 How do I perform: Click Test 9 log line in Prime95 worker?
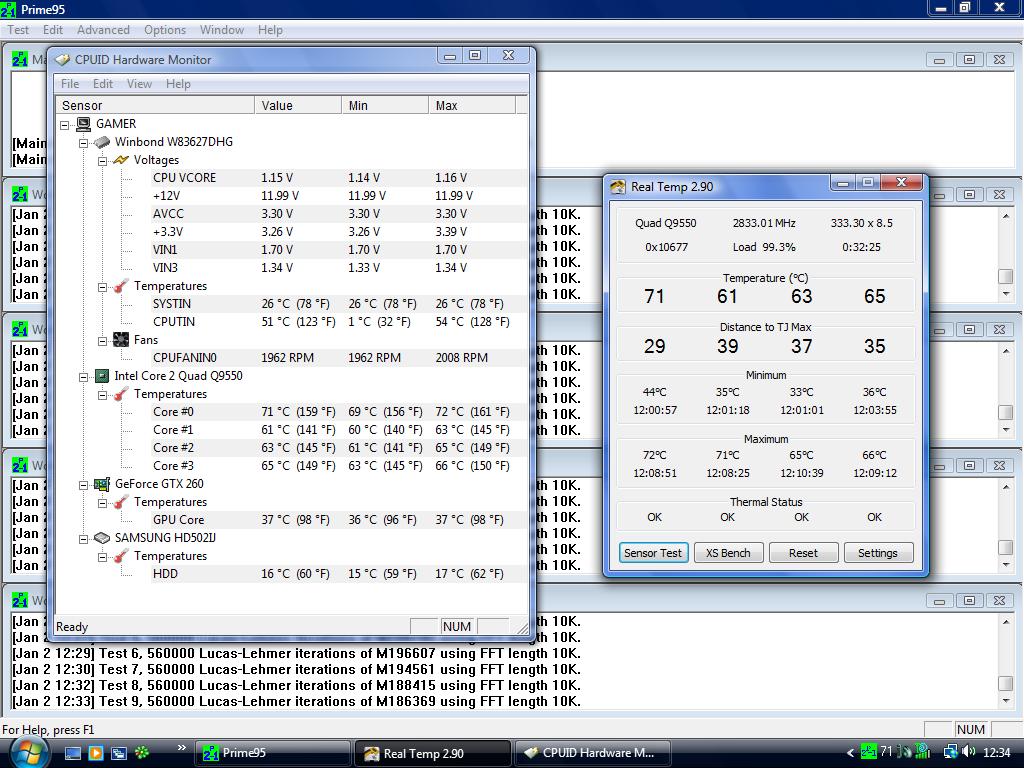point(296,701)
